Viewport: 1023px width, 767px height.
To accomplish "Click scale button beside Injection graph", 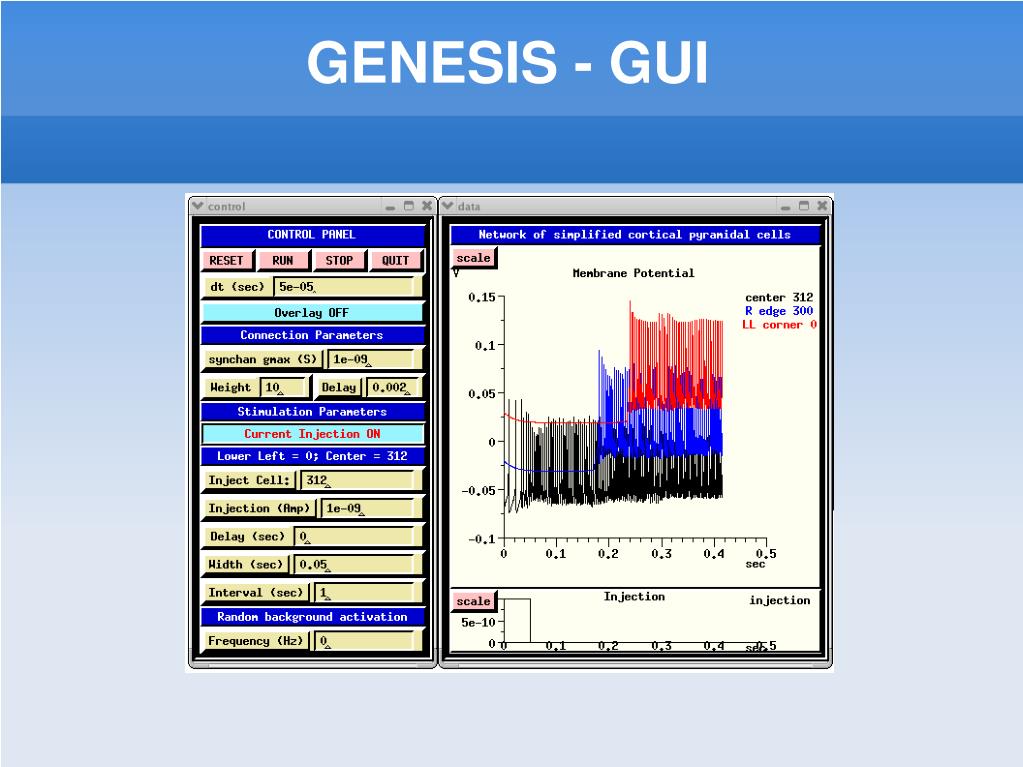I will (x=474, y=601).
